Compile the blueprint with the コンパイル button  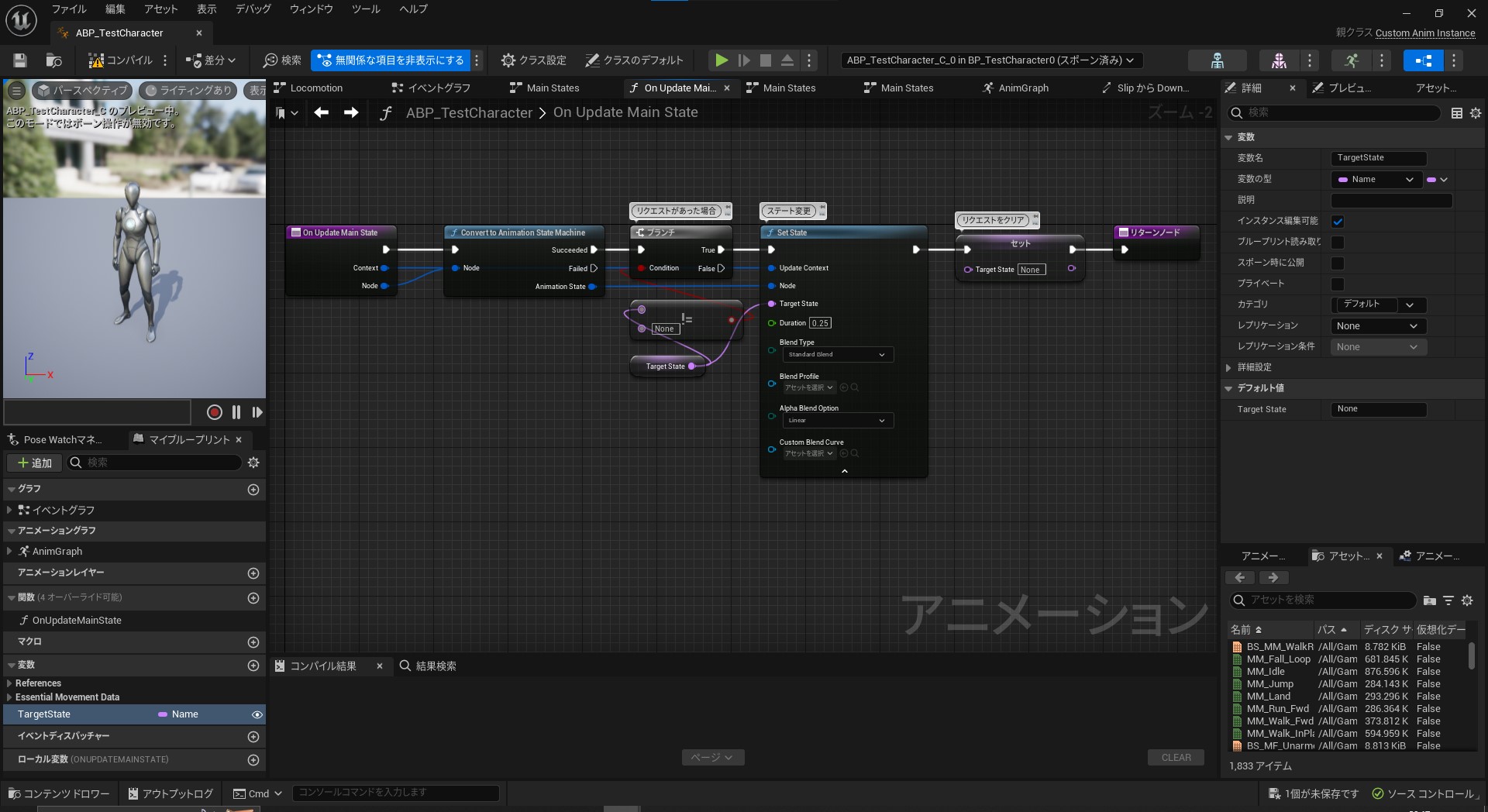(120, 60)
